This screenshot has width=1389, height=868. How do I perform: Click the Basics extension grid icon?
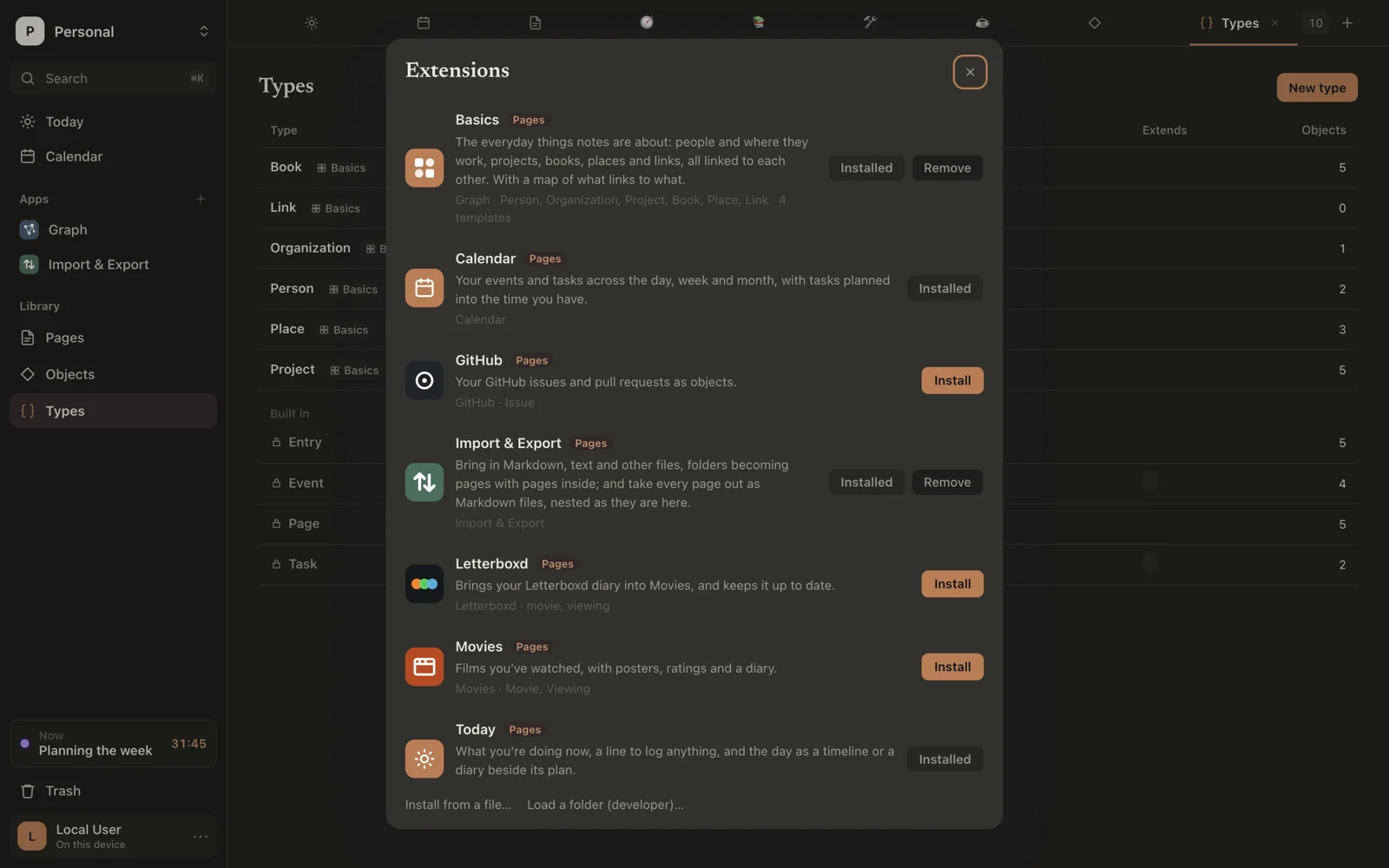pos(425,168)
